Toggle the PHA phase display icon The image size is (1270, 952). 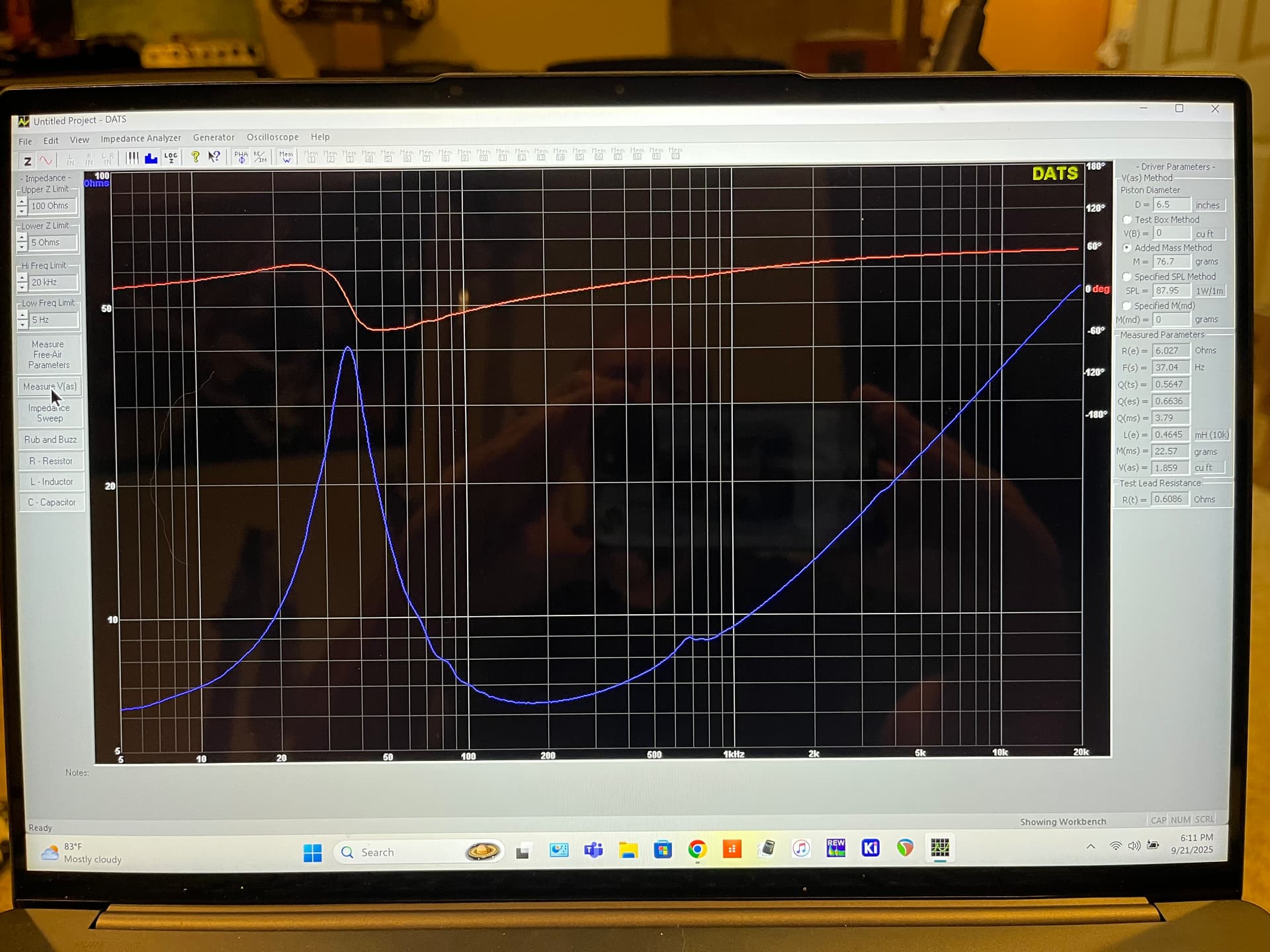pyautogui.click(x=241, y=157)
